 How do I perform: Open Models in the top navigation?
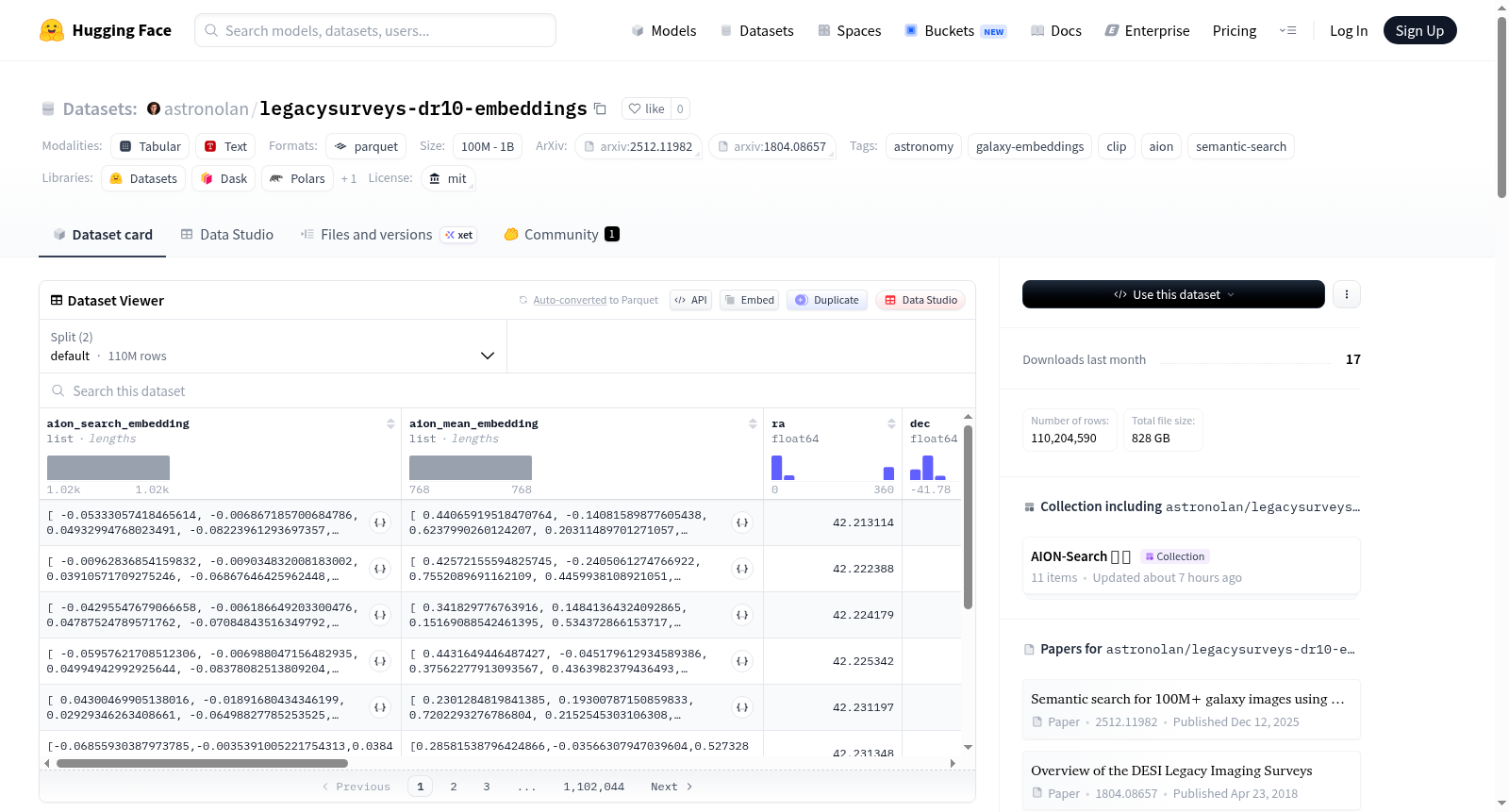[664, 30]
